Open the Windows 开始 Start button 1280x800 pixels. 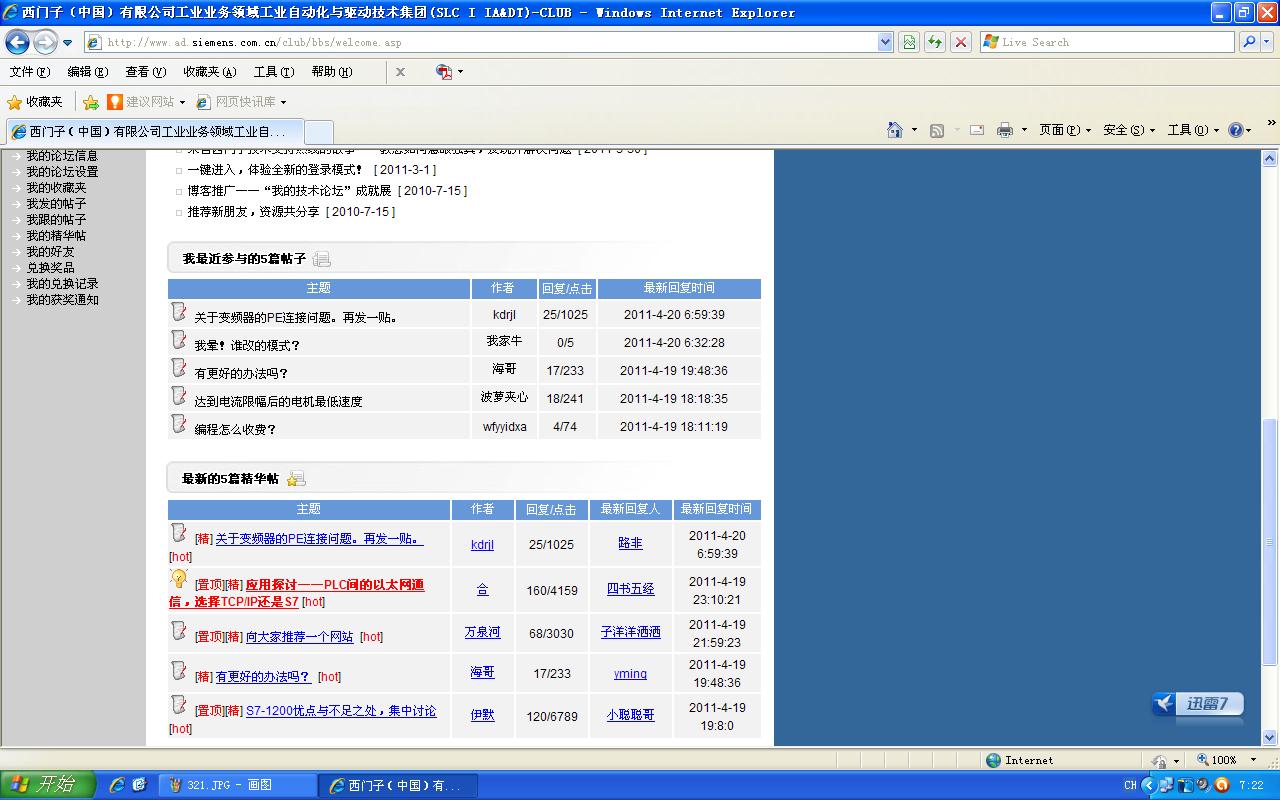[48, 785]
